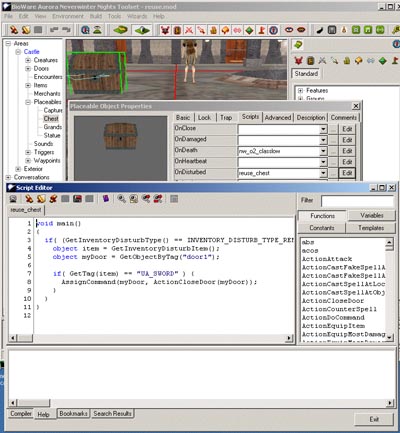Click right arrow of code horizontal scrollbar
This screenshot has height=433, width=400.
tap(289, 338)
